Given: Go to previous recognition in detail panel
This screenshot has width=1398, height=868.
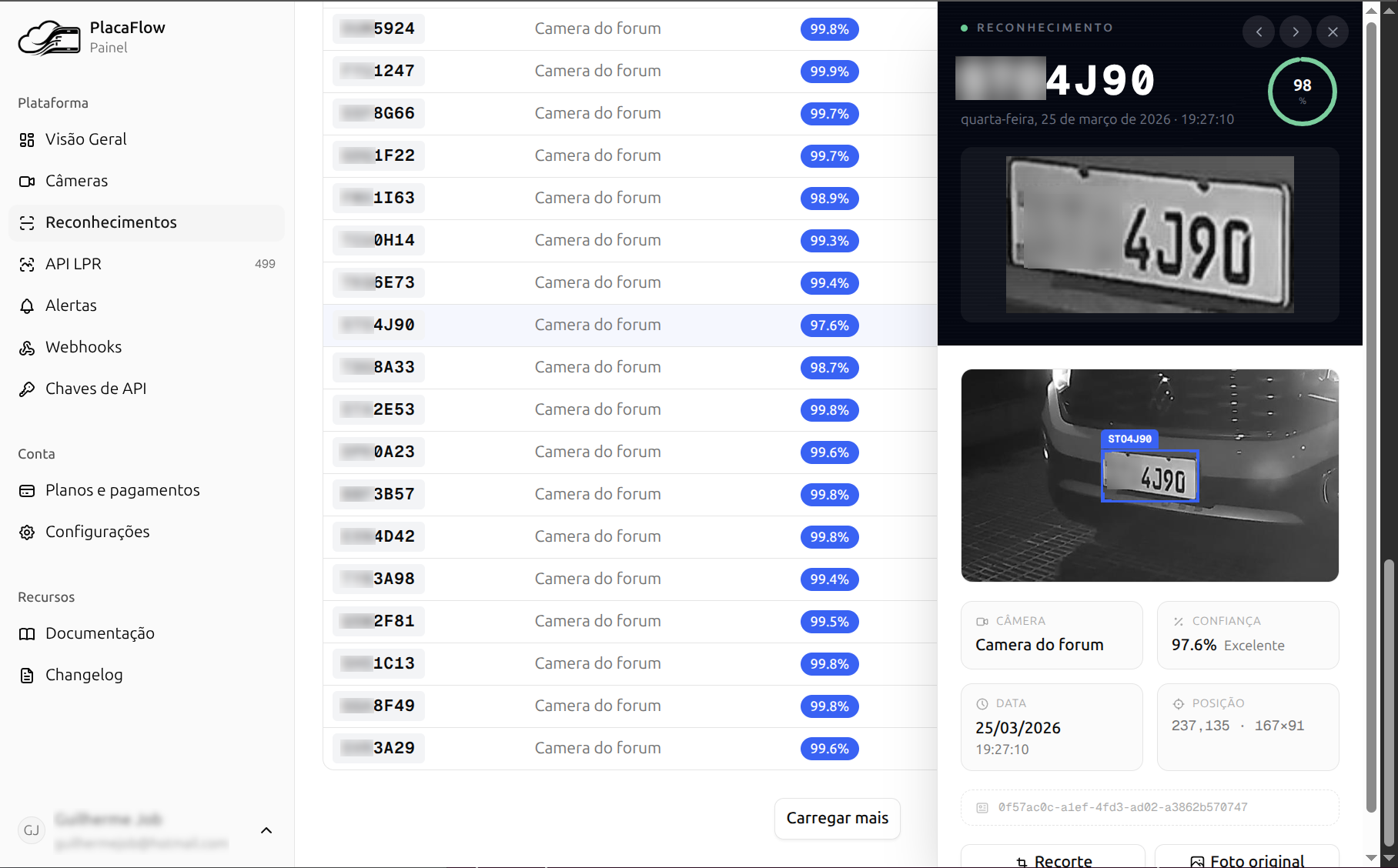Looking at the screenshot, I should pyautogui.click(x=1259, y=32).
